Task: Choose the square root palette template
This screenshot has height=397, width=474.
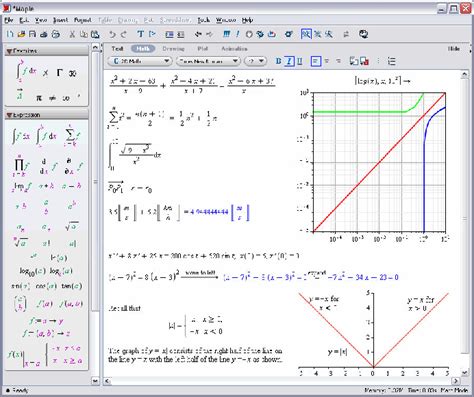Action: click(x=72, y=226)
